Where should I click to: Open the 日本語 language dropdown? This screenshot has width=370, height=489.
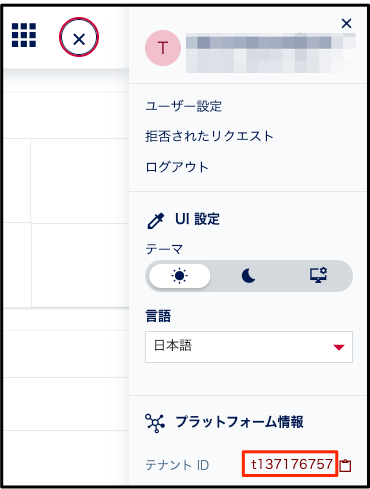click(x=249, y=347)
